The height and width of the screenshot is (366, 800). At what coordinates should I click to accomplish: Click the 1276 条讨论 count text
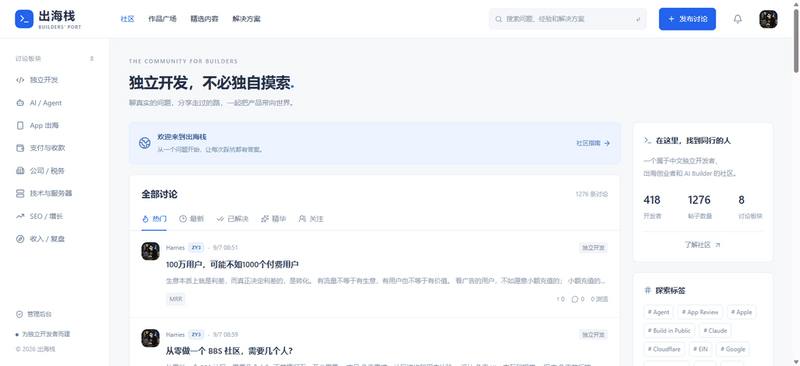(x=591, y=194)
